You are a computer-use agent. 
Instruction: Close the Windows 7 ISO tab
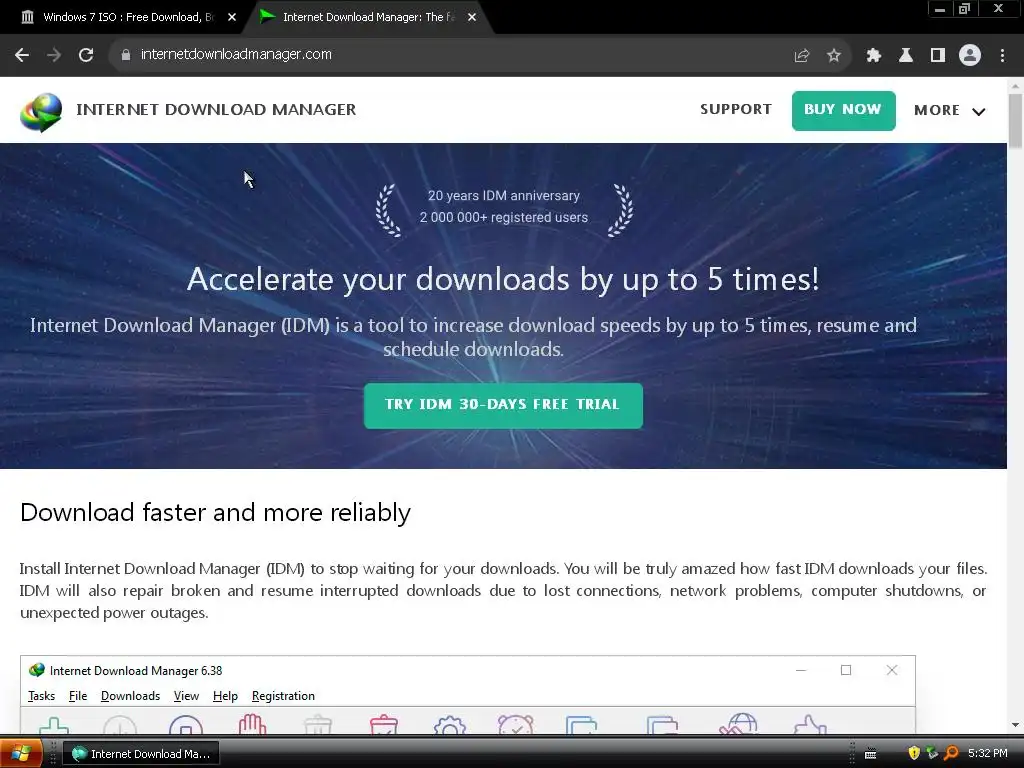pos(232,17)
